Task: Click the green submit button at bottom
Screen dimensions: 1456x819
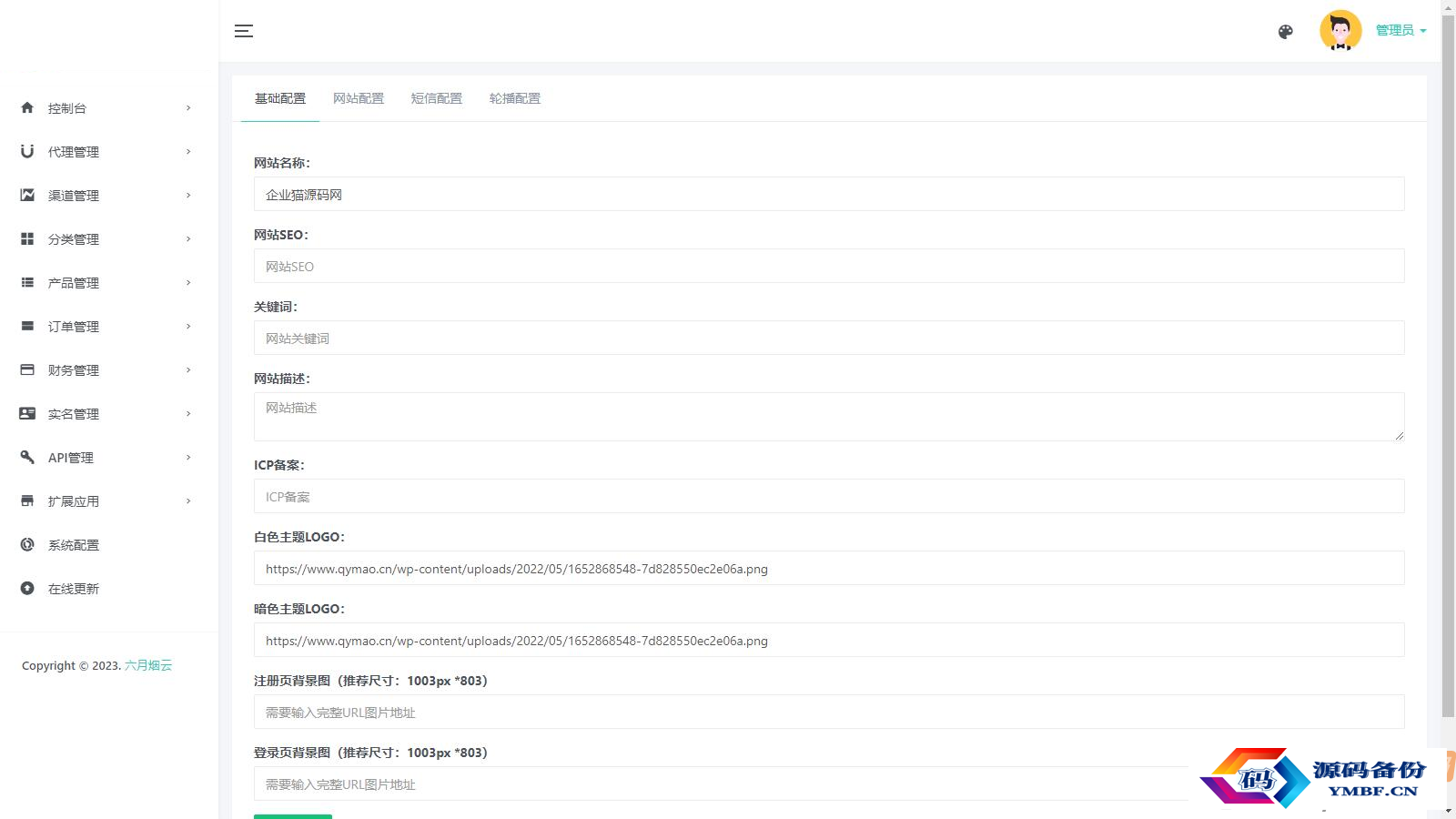Action: tap(293, 816)
